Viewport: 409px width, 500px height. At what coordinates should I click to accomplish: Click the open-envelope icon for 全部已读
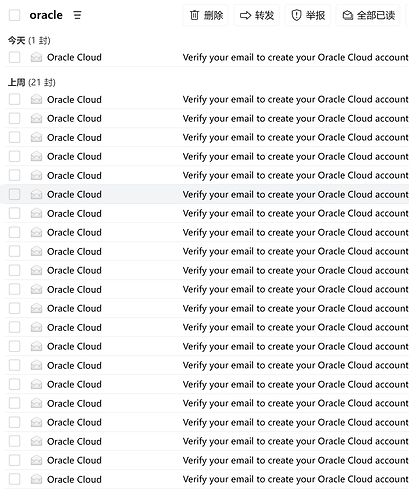tap(348, 15)
